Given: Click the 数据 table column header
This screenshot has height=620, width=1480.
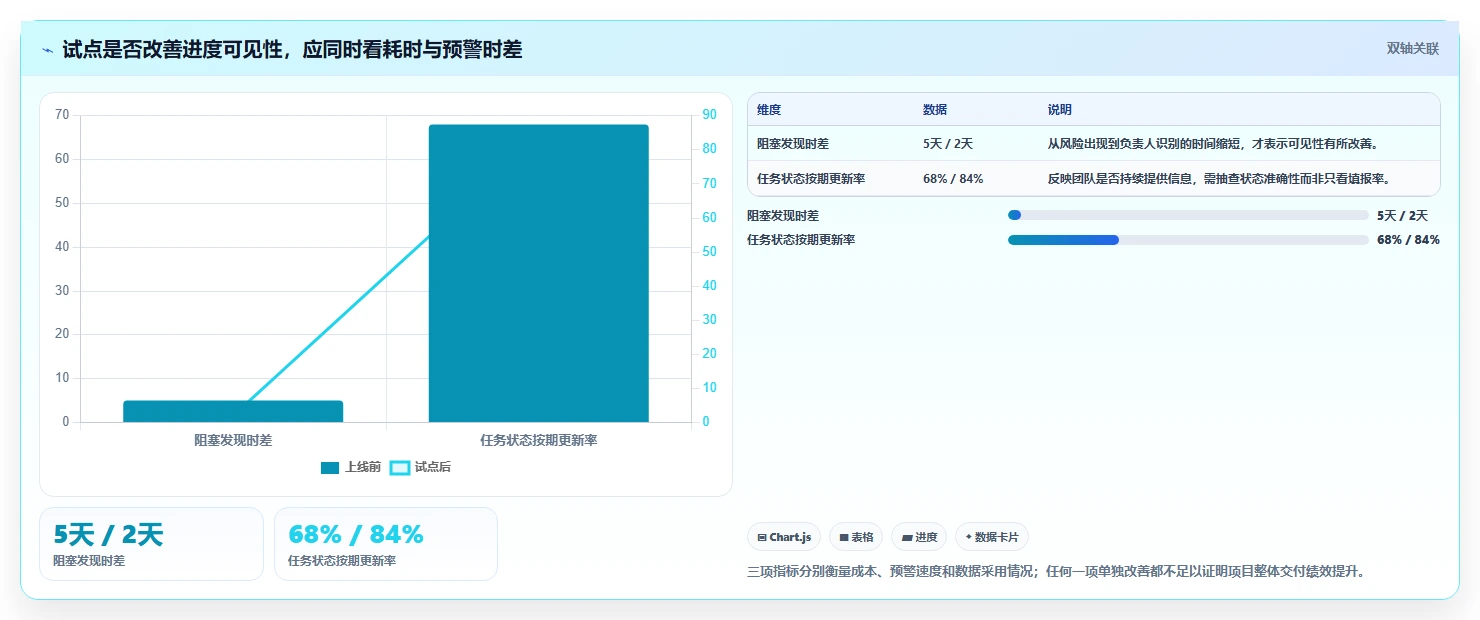Looking at the screenshot, I should 935,110.
